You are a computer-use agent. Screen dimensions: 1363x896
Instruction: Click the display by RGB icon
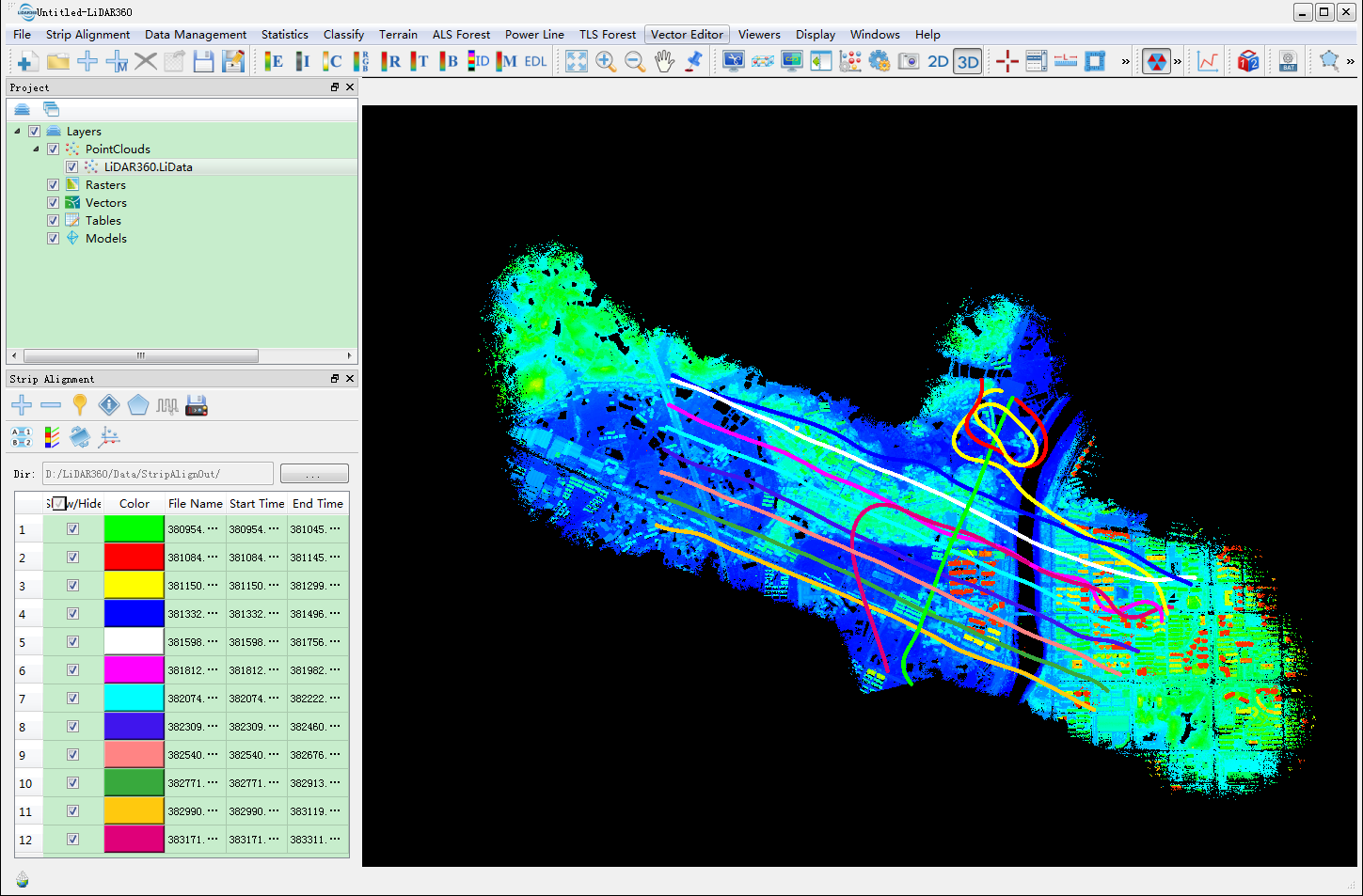pyautogui.click(x=361, y=62)
